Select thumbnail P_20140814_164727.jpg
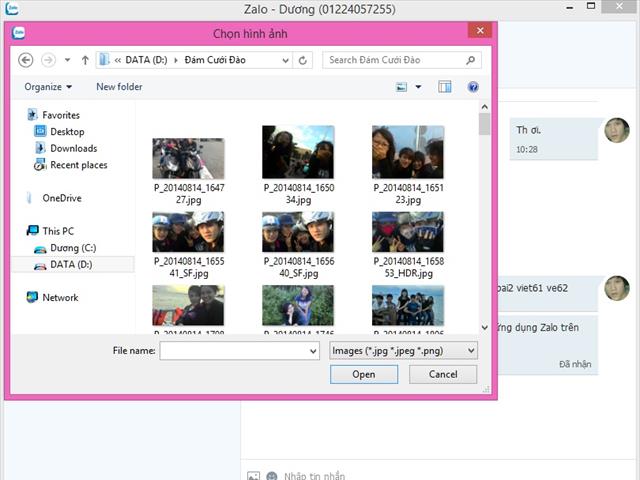Viewport: 640px width, 480px height. coord(188,158)
